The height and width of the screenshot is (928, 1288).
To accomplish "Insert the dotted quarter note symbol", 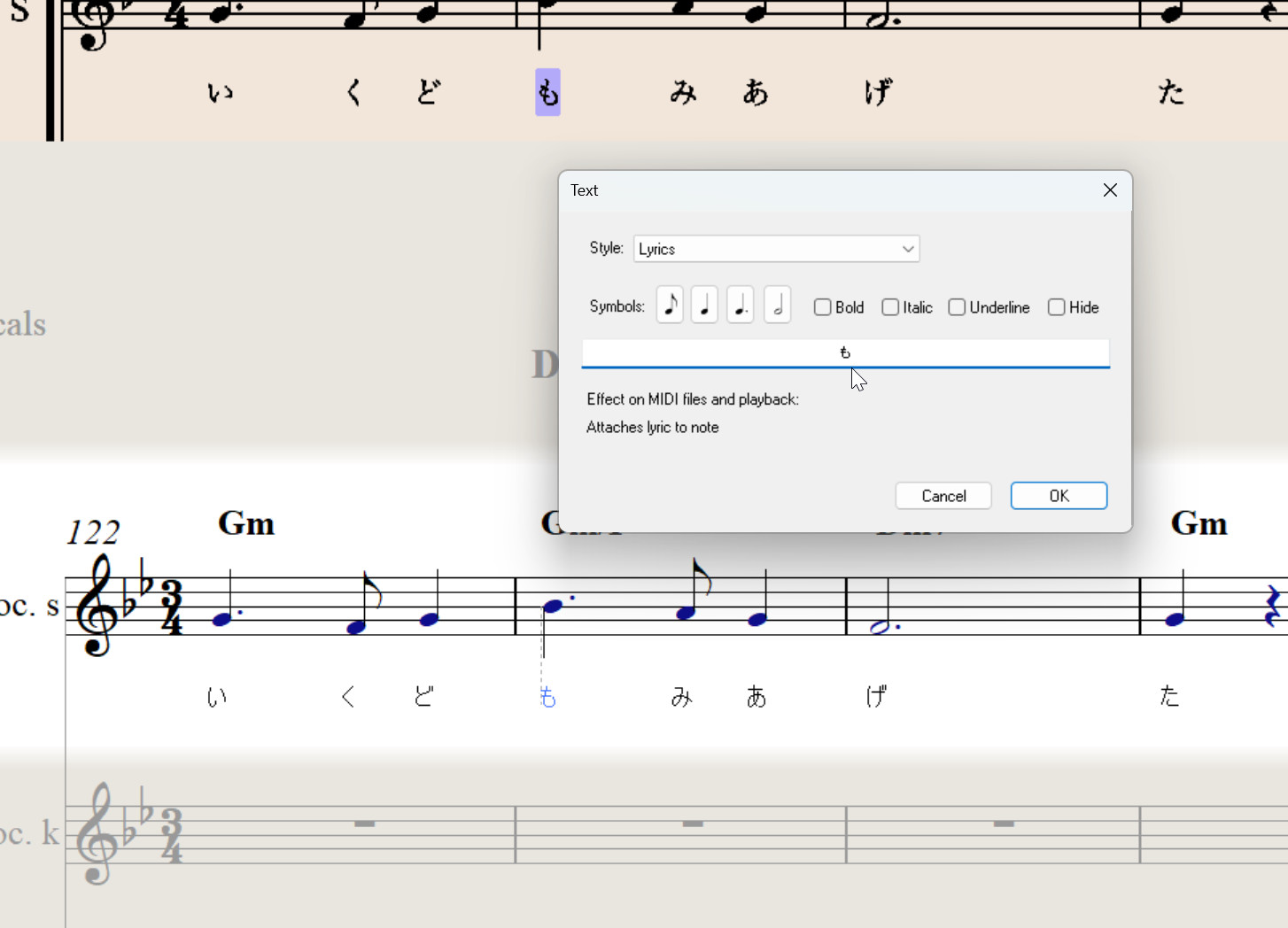I will pos(741,305).
